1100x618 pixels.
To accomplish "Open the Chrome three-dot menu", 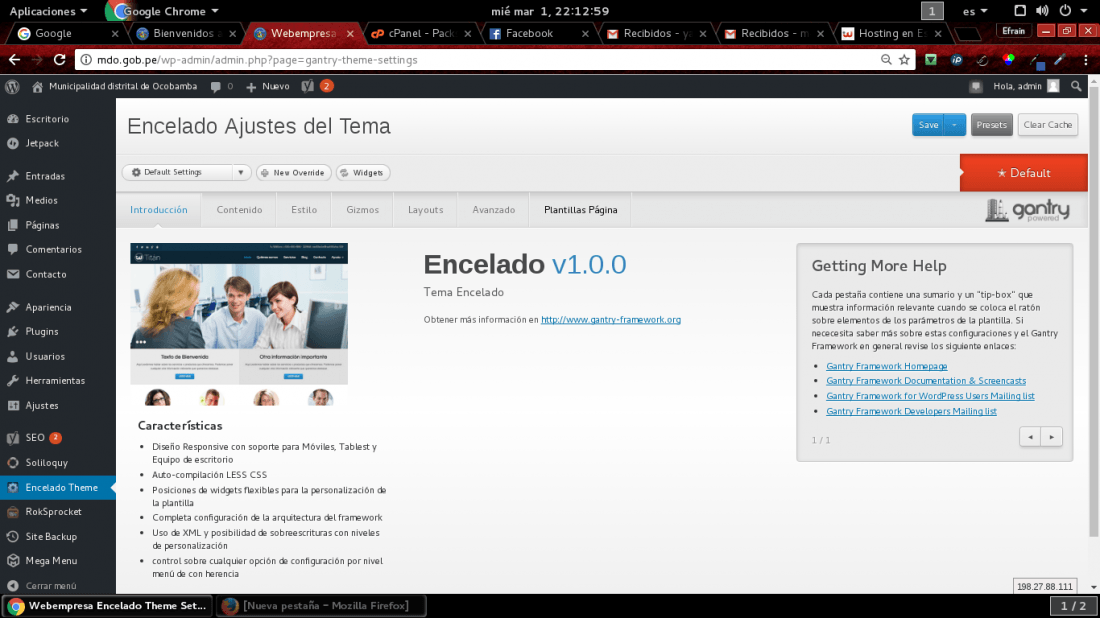I will coord(1085,60).
